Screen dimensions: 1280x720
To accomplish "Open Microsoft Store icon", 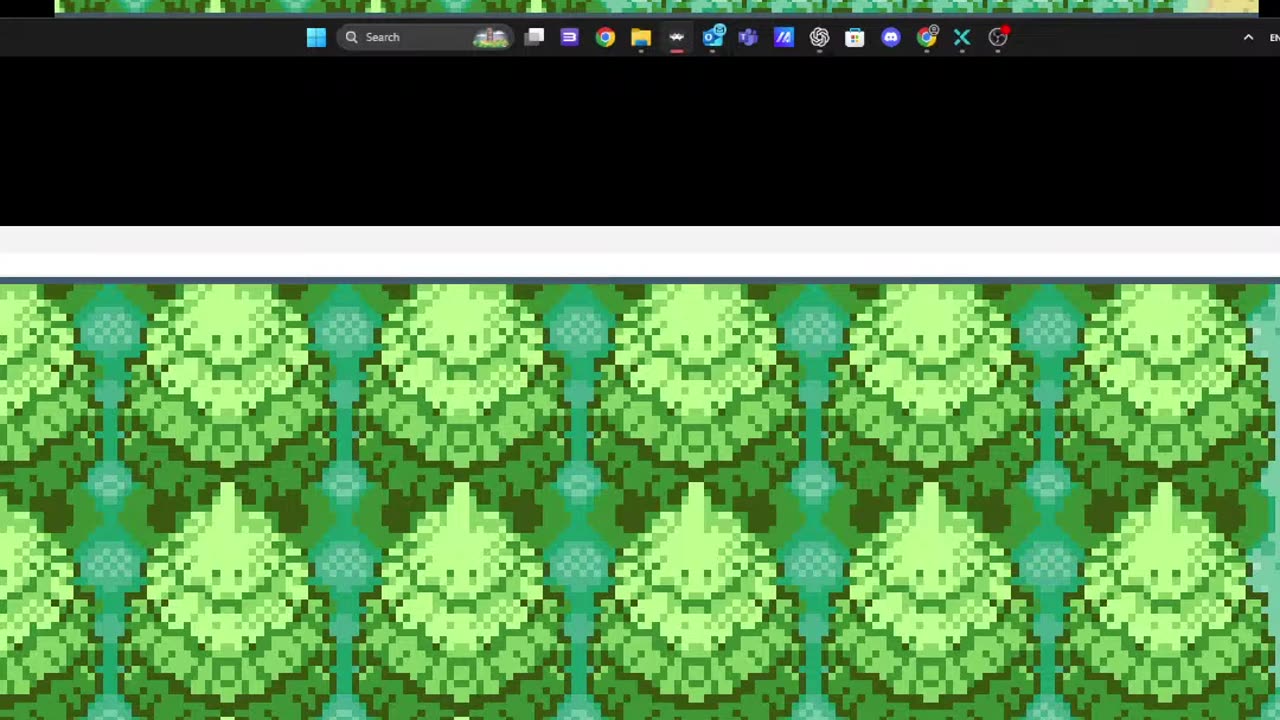I will [x=855, y=37].
